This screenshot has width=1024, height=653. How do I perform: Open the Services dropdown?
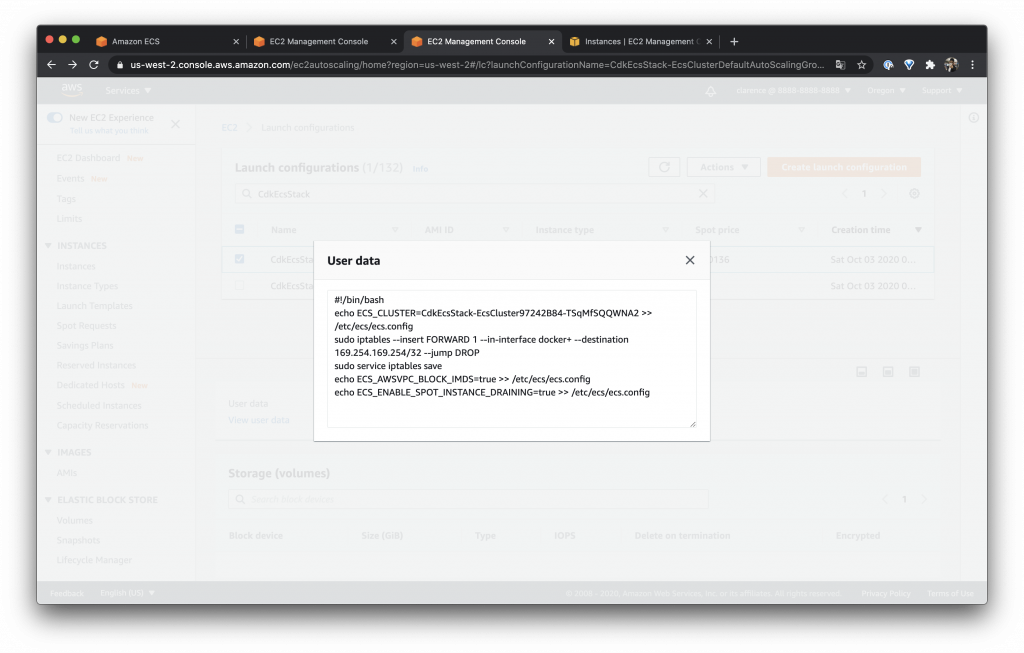128,91
